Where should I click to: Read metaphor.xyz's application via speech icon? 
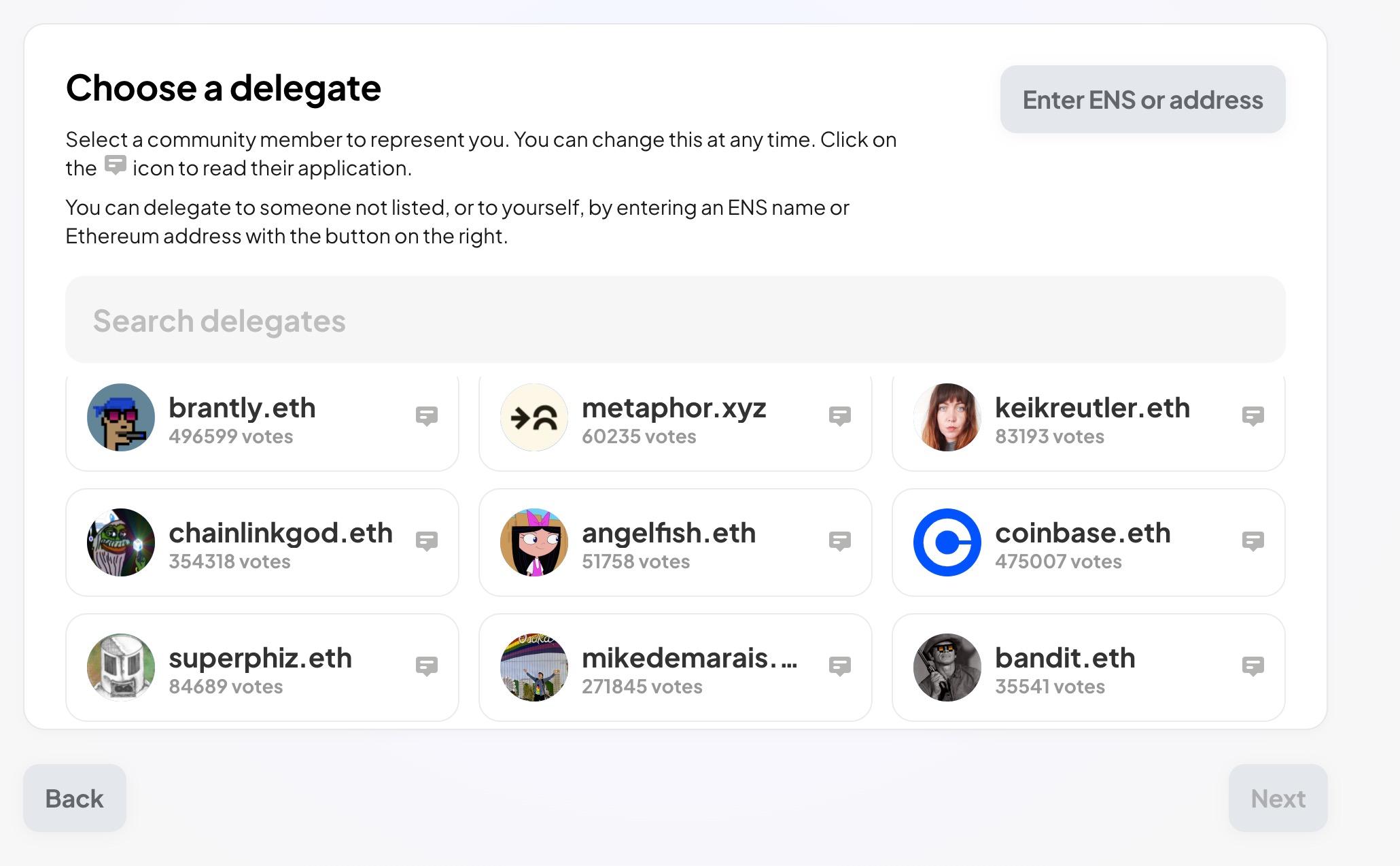[840, 415]
